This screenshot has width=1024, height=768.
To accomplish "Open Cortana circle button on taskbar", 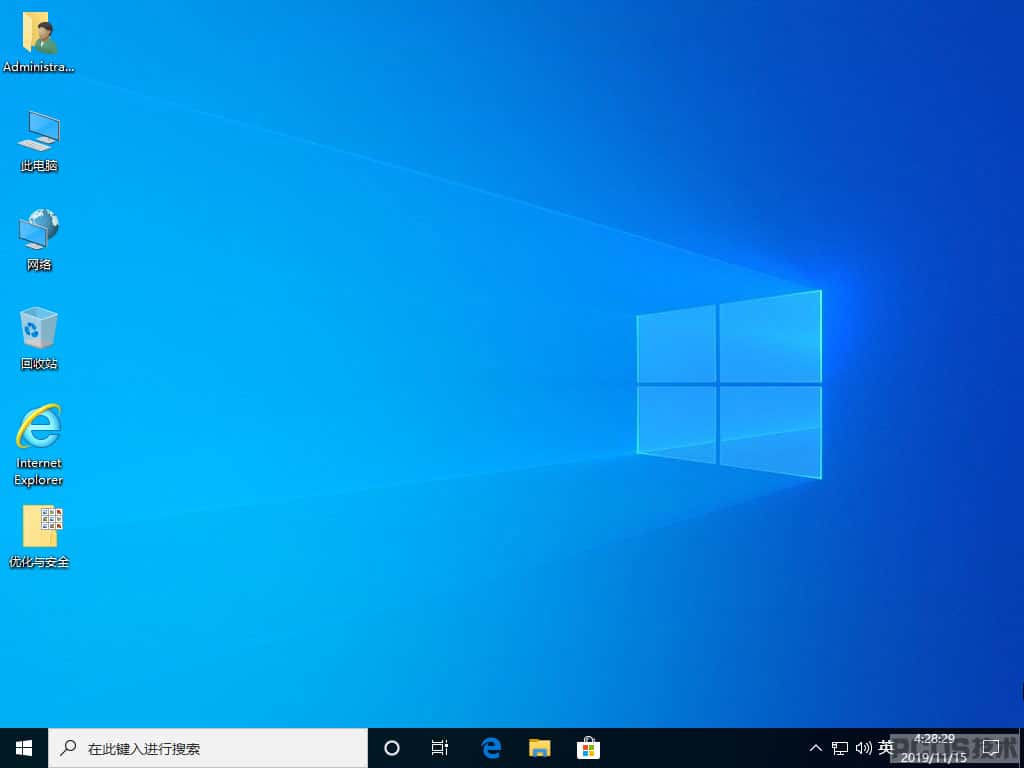I will (x=392, y=748).
